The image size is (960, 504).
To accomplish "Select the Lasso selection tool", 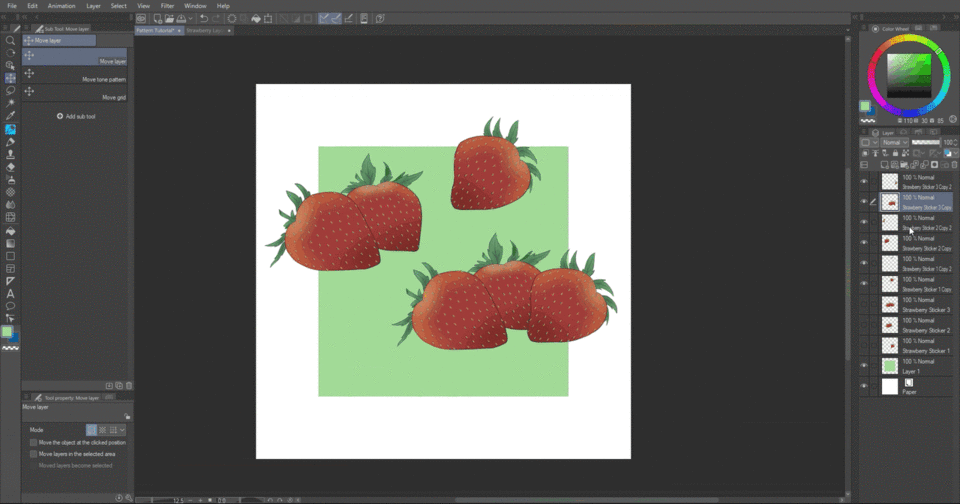I will (x=11, y=90).
